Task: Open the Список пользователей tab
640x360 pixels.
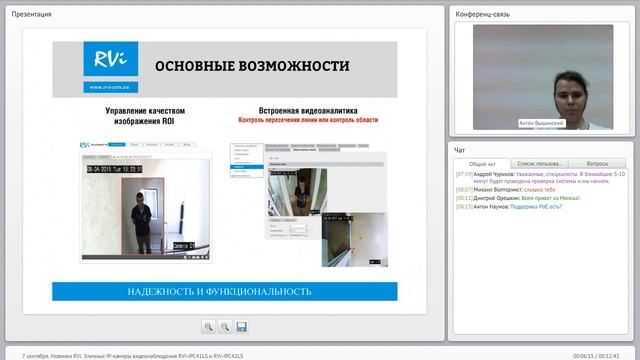Action: coord(539,164)
